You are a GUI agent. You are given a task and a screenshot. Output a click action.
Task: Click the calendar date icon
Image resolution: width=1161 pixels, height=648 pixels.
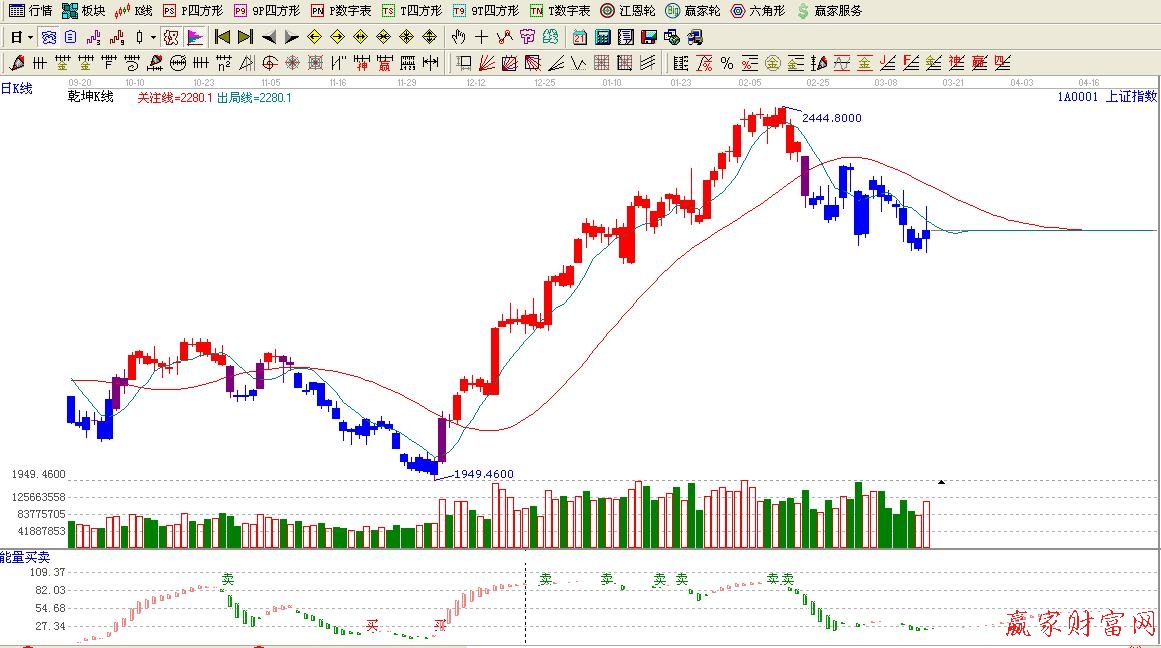coord(580,37)
